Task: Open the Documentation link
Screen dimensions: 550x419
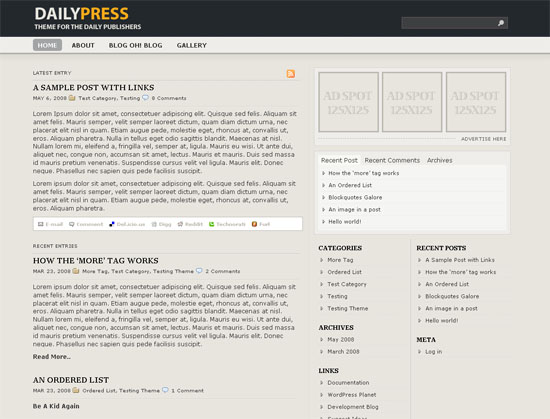Action: click(348, 383)
